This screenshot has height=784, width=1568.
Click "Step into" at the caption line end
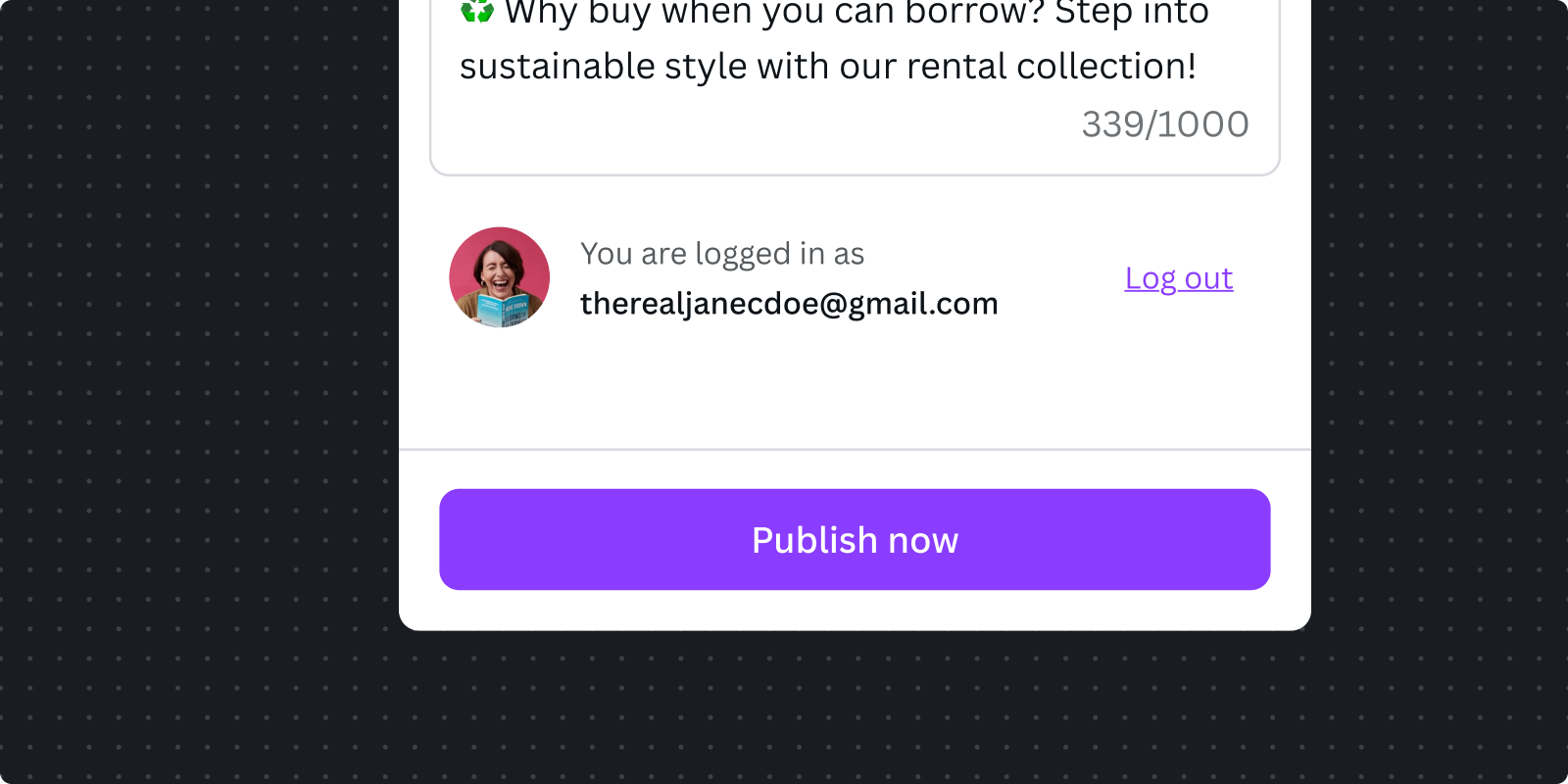1131,14
